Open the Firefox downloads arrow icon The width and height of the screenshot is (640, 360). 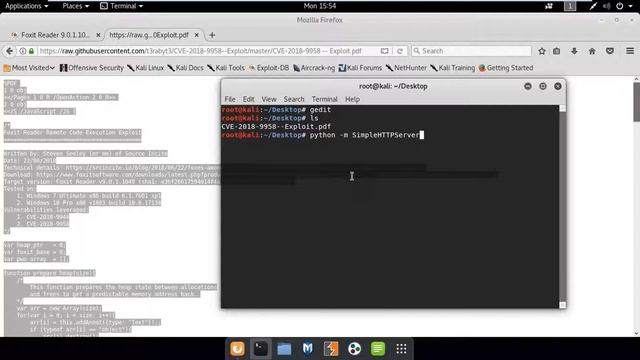point(574,51)
